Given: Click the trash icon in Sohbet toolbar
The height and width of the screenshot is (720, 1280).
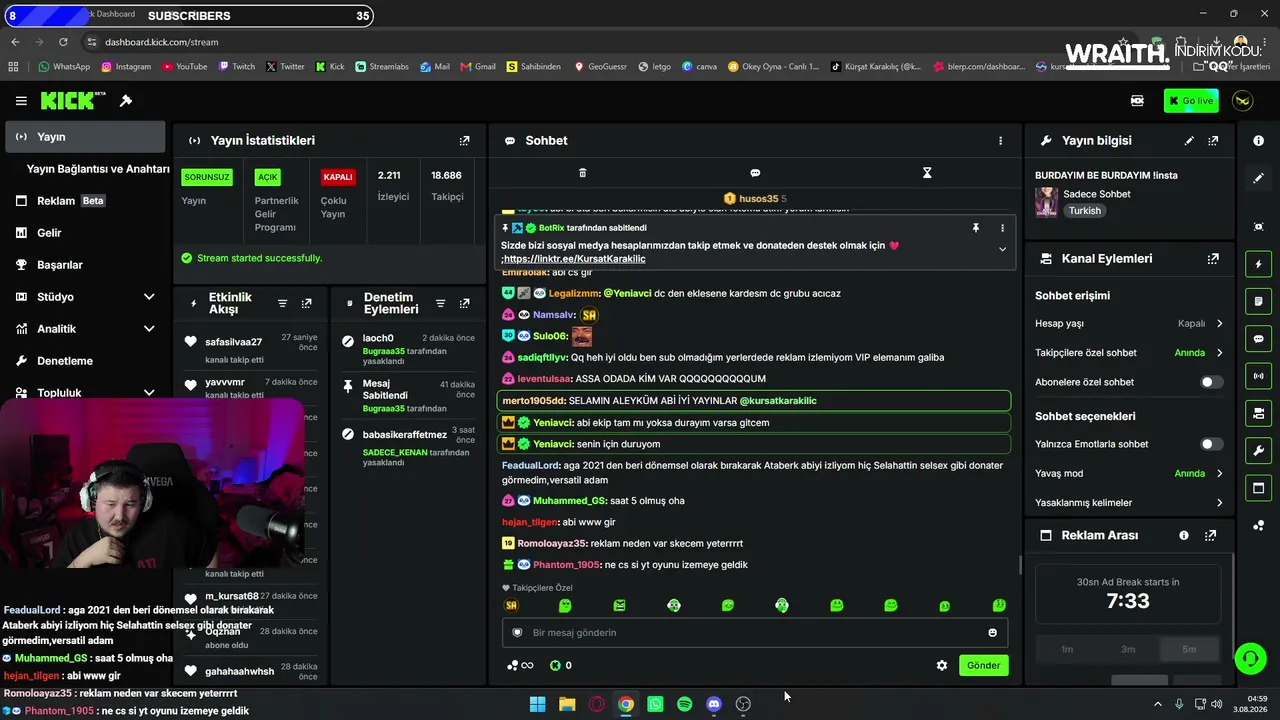Looking at the screenshot, I should tap(583, 173).
